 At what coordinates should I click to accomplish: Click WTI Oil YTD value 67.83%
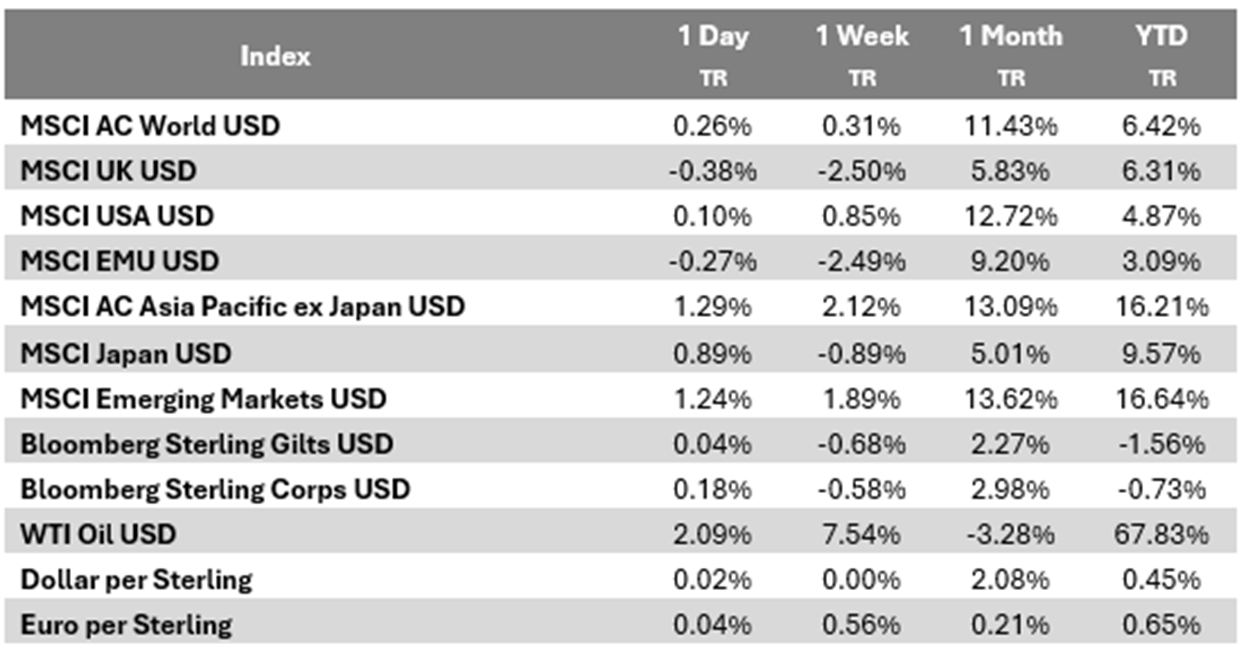click(1161, 534)
